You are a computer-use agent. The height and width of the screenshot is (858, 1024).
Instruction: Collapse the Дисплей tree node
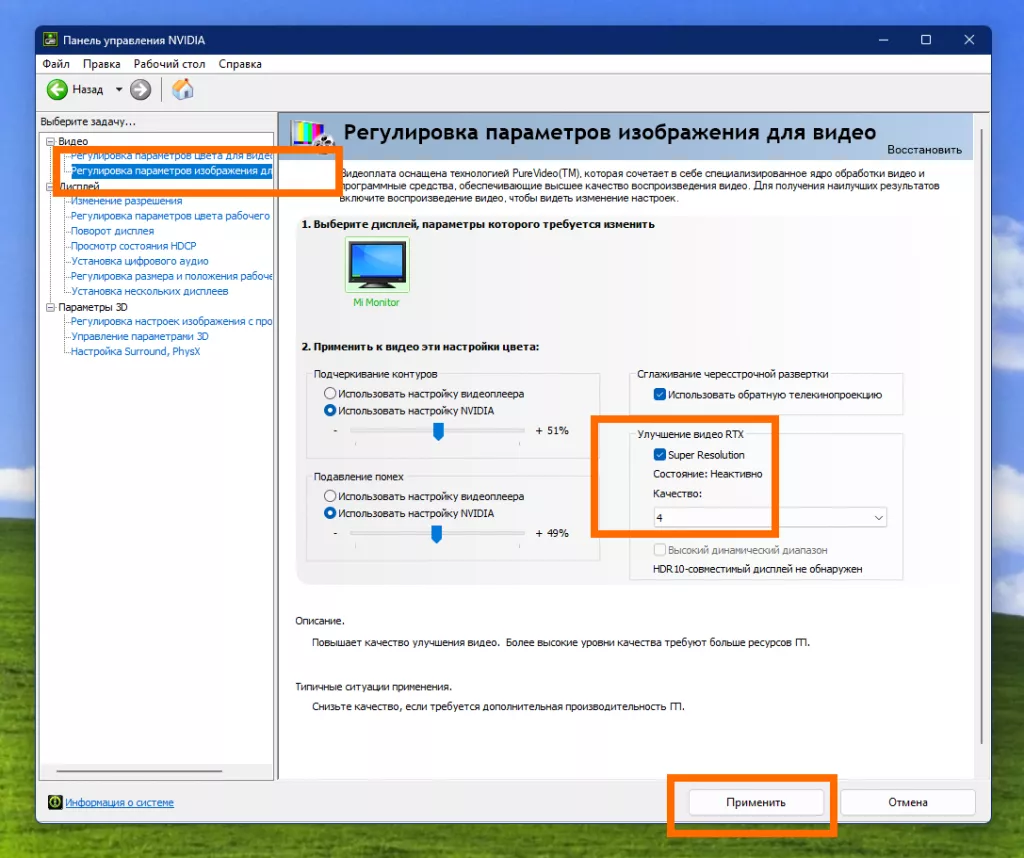[x=50, y=186]
